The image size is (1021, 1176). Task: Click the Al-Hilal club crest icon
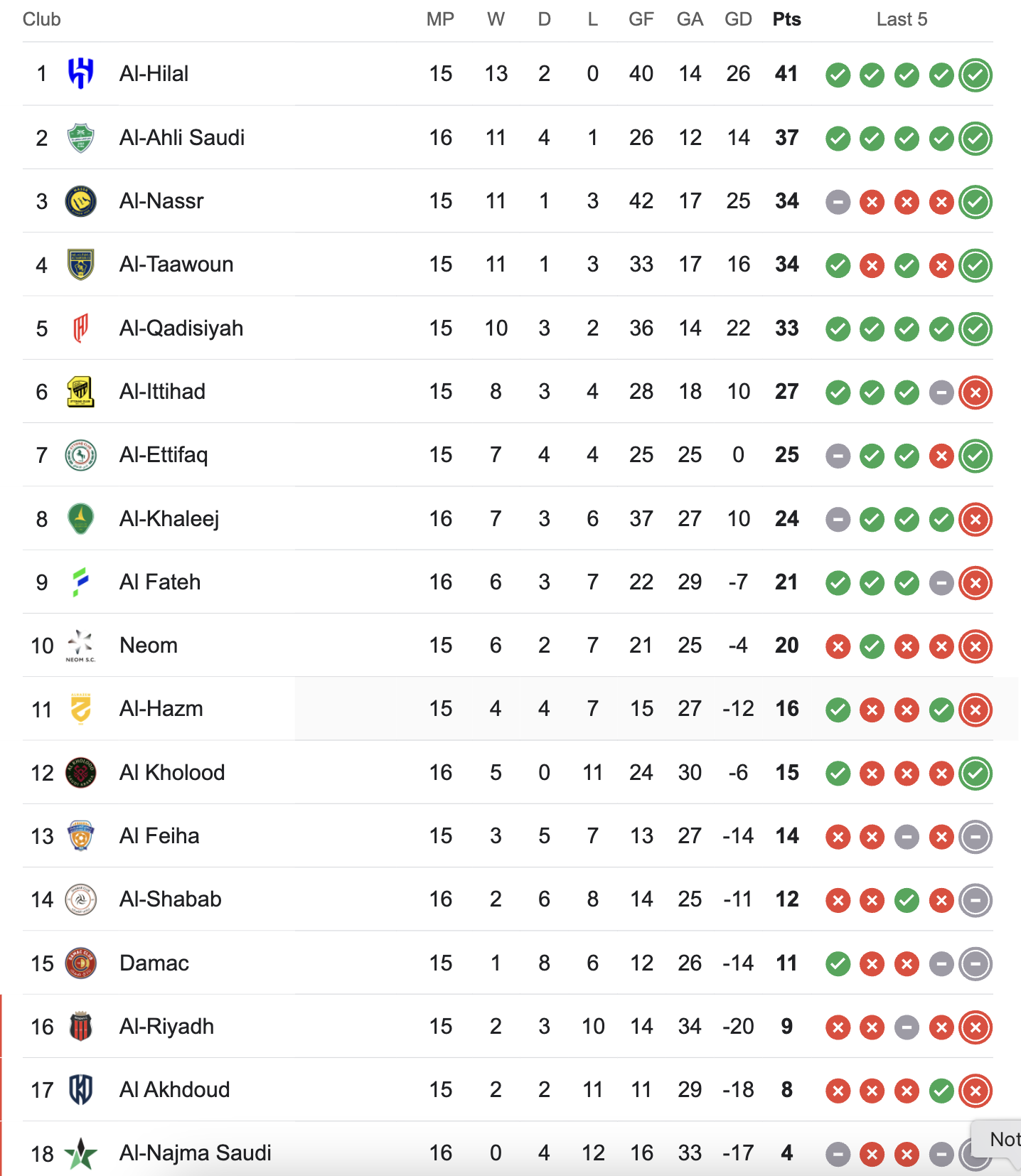click(80, 73)
